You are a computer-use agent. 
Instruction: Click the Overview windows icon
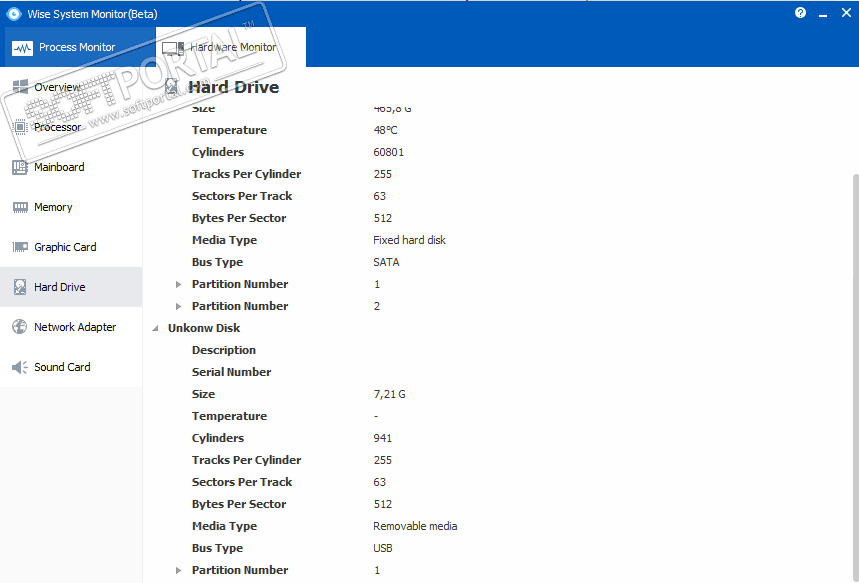click(x=20, y=87)
